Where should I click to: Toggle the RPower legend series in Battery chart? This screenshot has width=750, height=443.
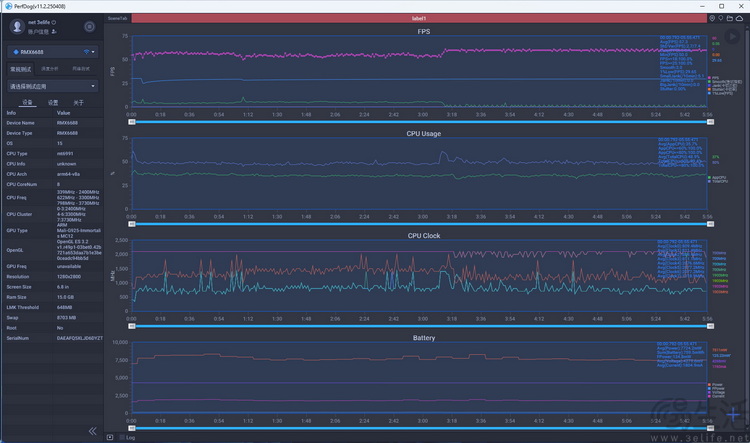pyautogui.click(x=717, y=388)
